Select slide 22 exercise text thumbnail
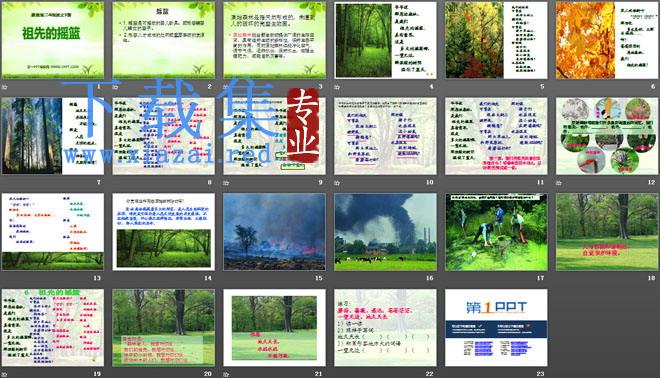Image resolution: width=660 pixels, height=378 pixels. pos(385,327)
